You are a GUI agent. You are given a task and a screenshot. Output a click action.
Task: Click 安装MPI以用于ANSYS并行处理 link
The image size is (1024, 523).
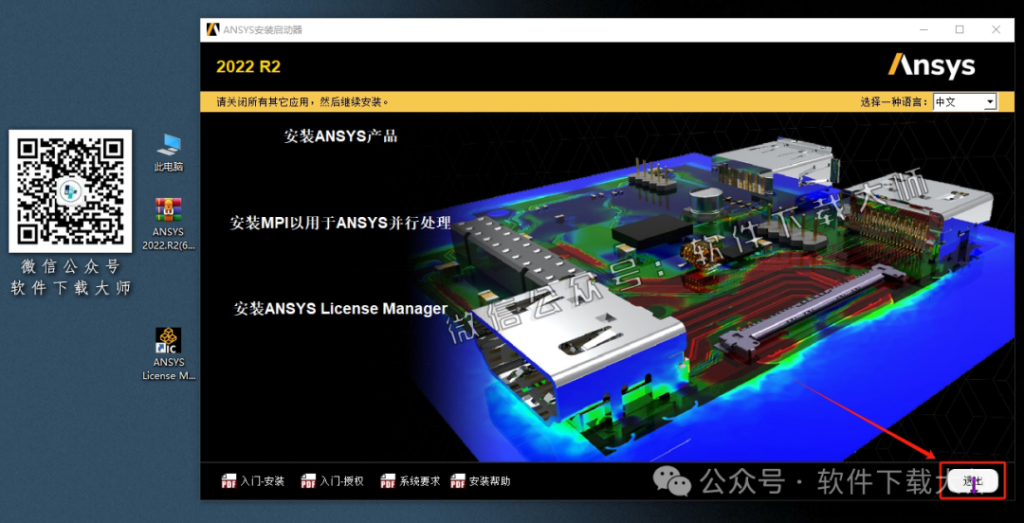click(340, 223)
